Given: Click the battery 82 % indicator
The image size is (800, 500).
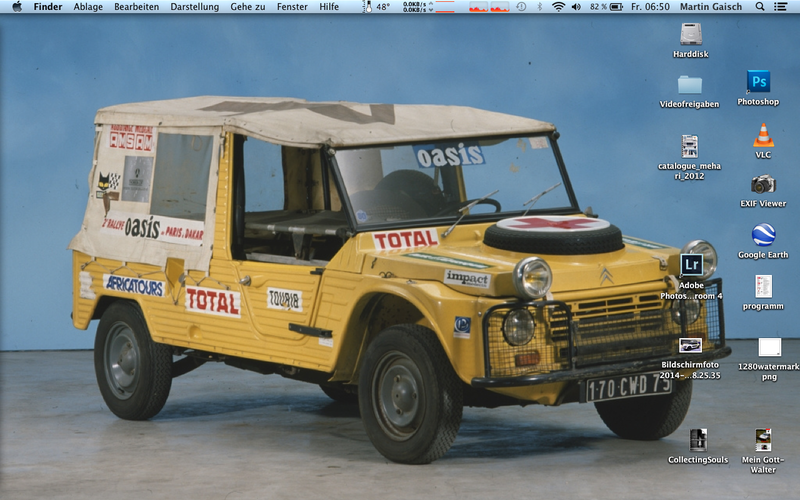Looking at the screenshot, I should click(606, 7).
